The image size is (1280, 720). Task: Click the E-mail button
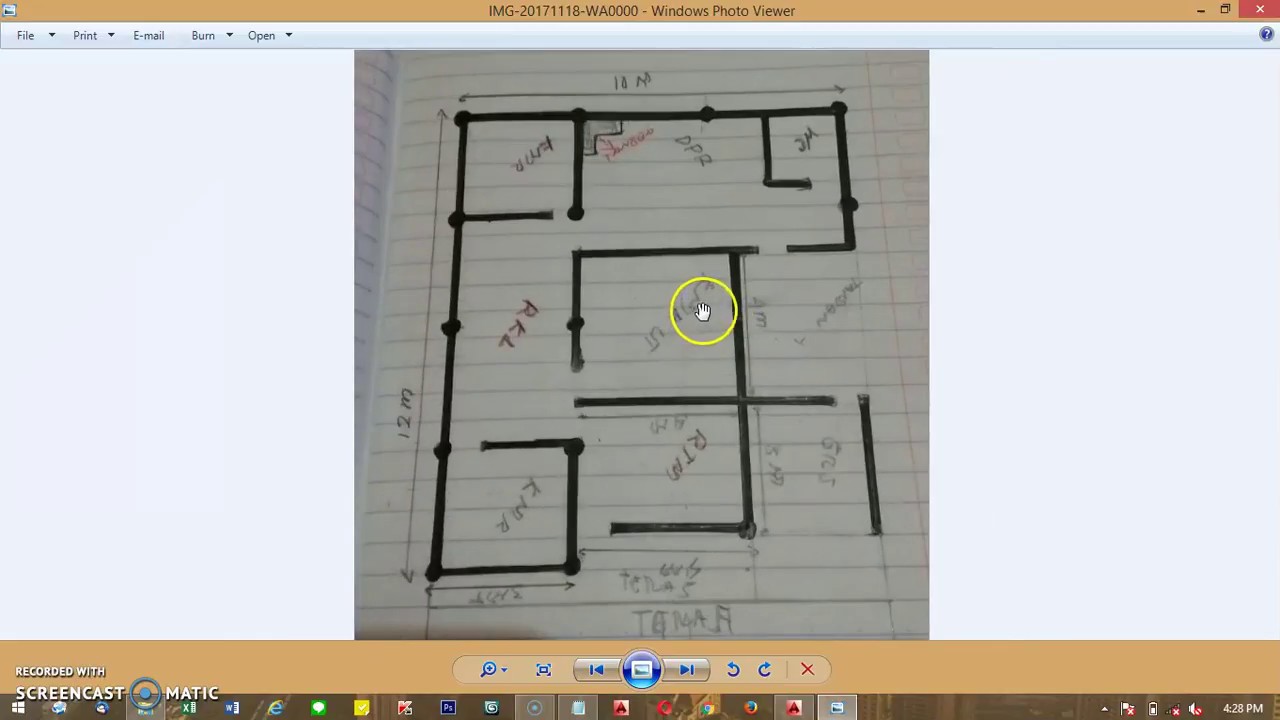[148, 36]
